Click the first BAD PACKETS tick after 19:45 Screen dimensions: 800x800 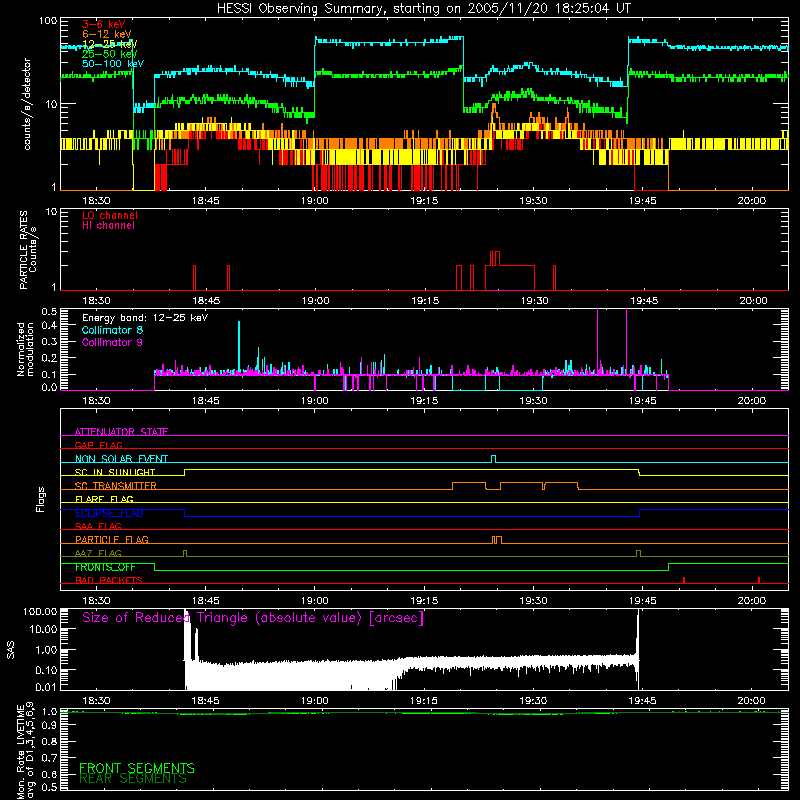(684, 580)
